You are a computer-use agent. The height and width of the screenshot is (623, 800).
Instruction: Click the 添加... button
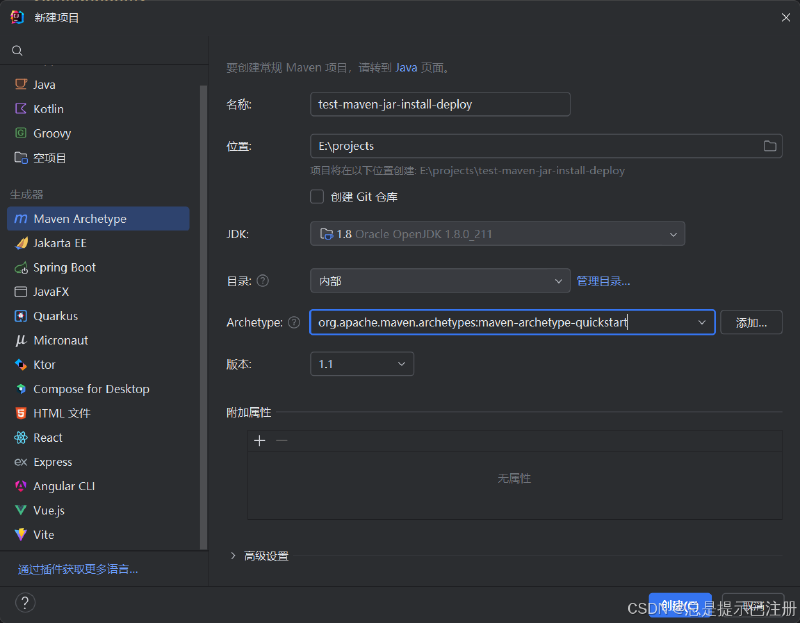pyautogui.click(x=751, y=322)
